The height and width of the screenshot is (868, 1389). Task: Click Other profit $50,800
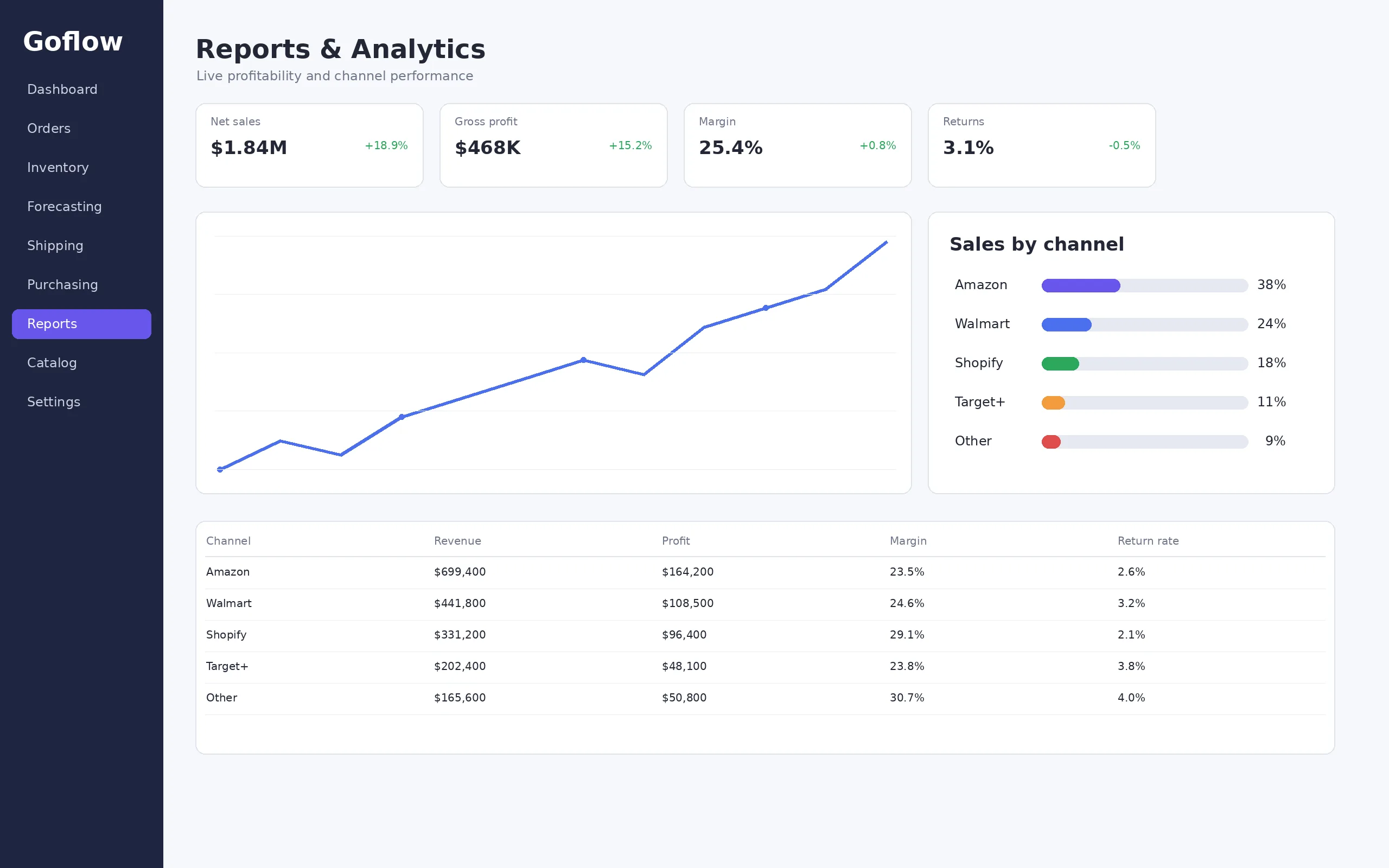click(684, 698)
